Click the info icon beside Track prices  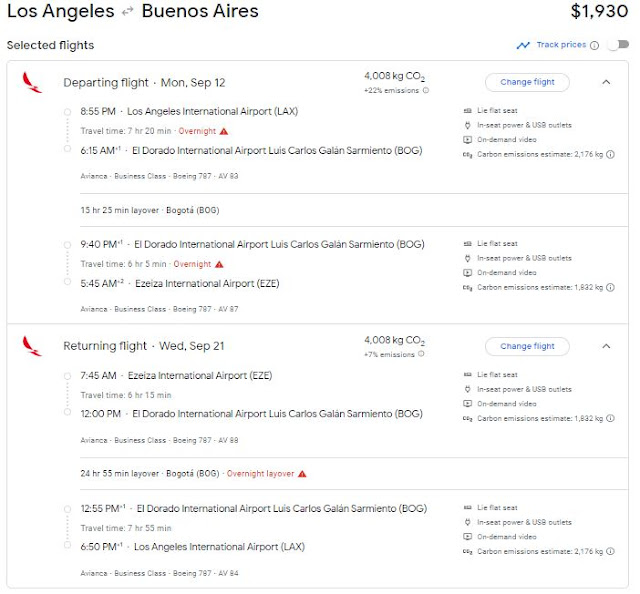pos(595,45)
